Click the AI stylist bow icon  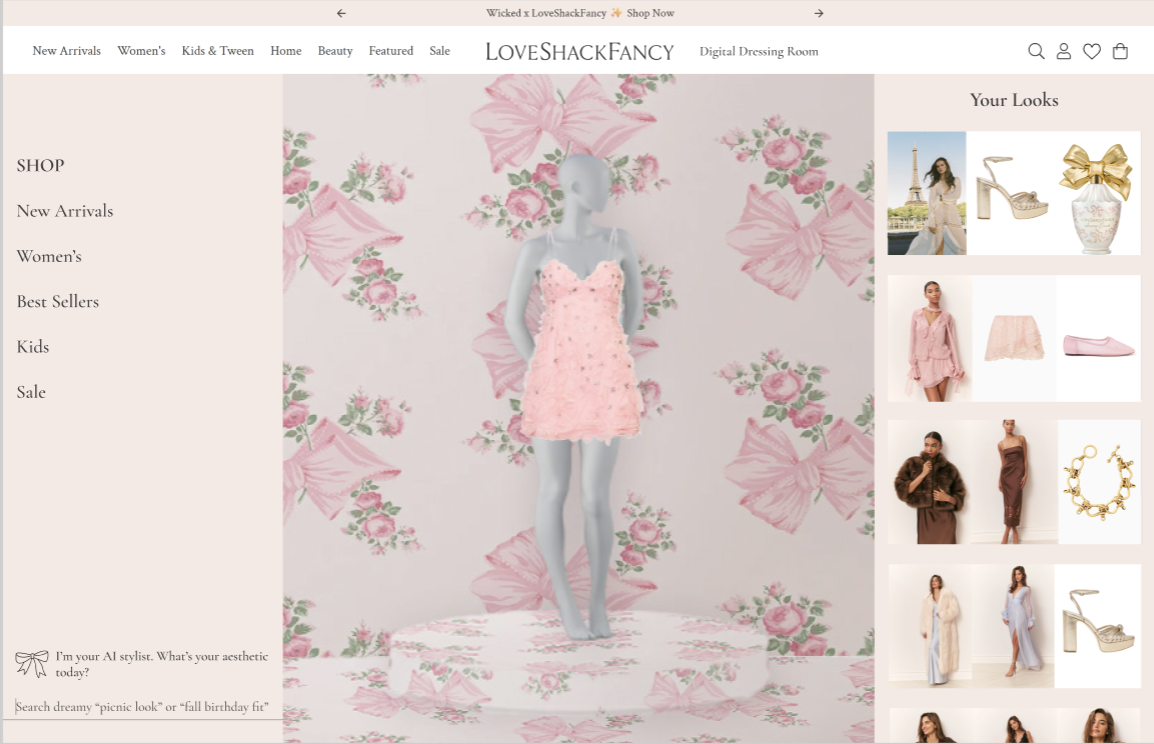tap(32, 664)
